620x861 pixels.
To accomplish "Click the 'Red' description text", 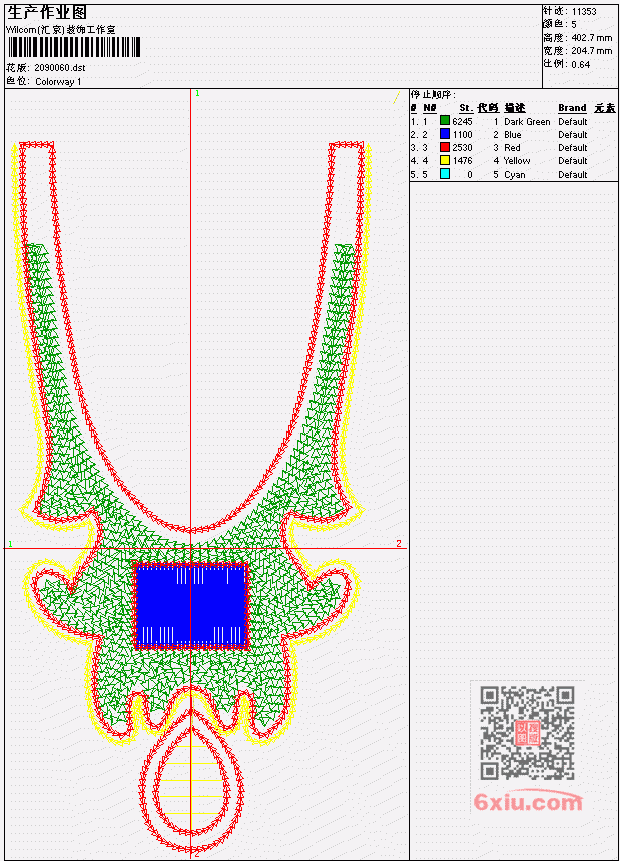I will coord(512,148).
